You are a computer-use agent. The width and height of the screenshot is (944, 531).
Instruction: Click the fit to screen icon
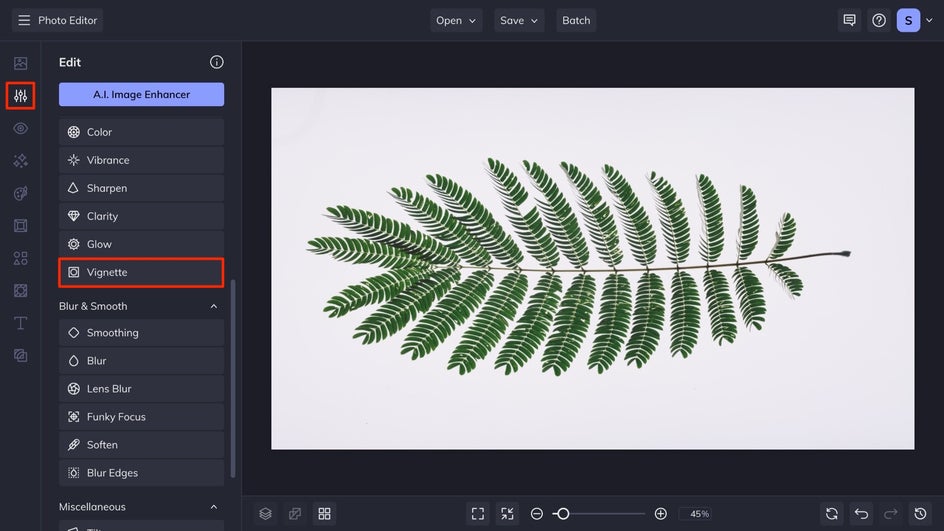(478, 514)
